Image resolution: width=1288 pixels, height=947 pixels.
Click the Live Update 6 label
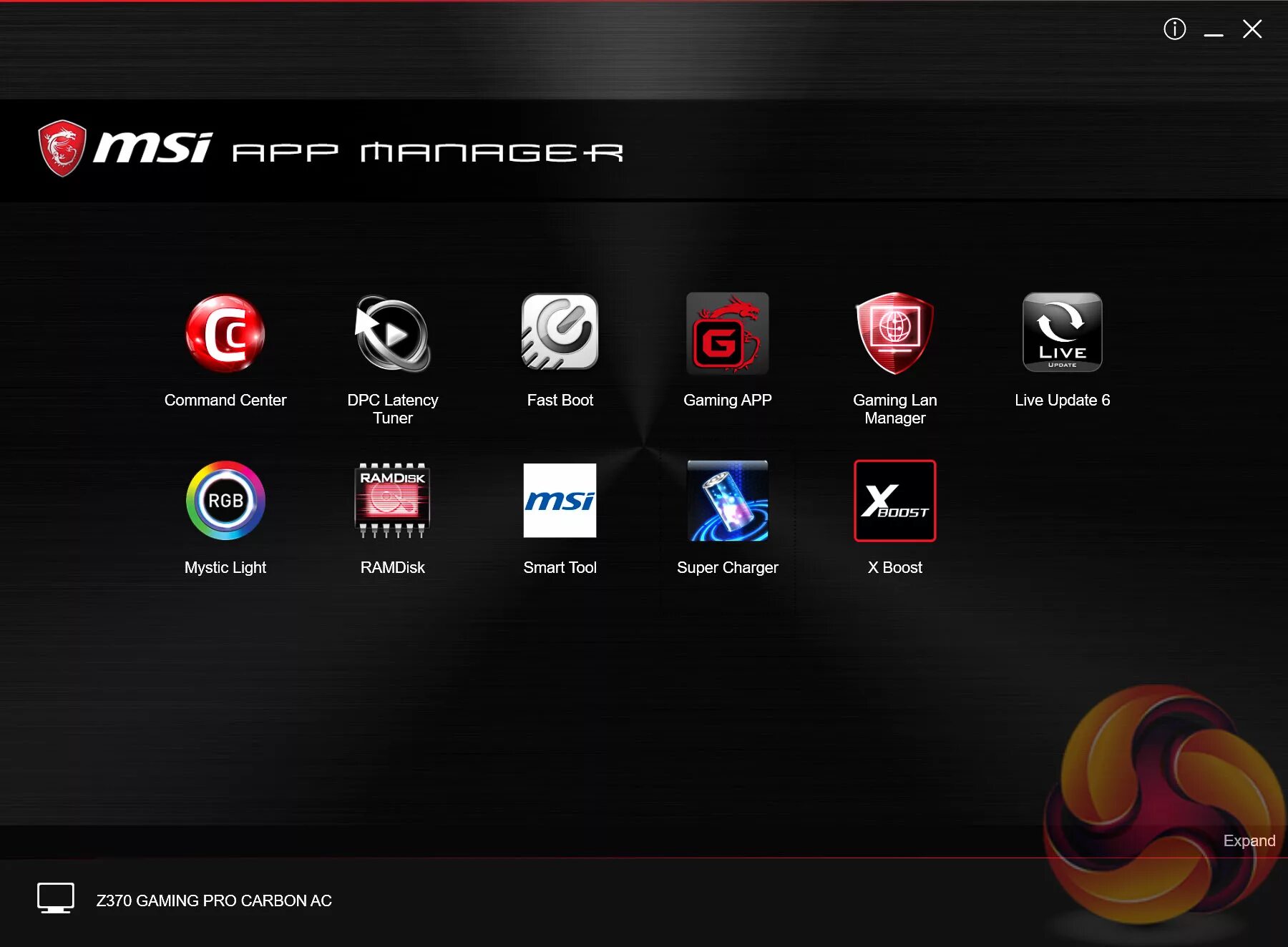pos(1063,401)
